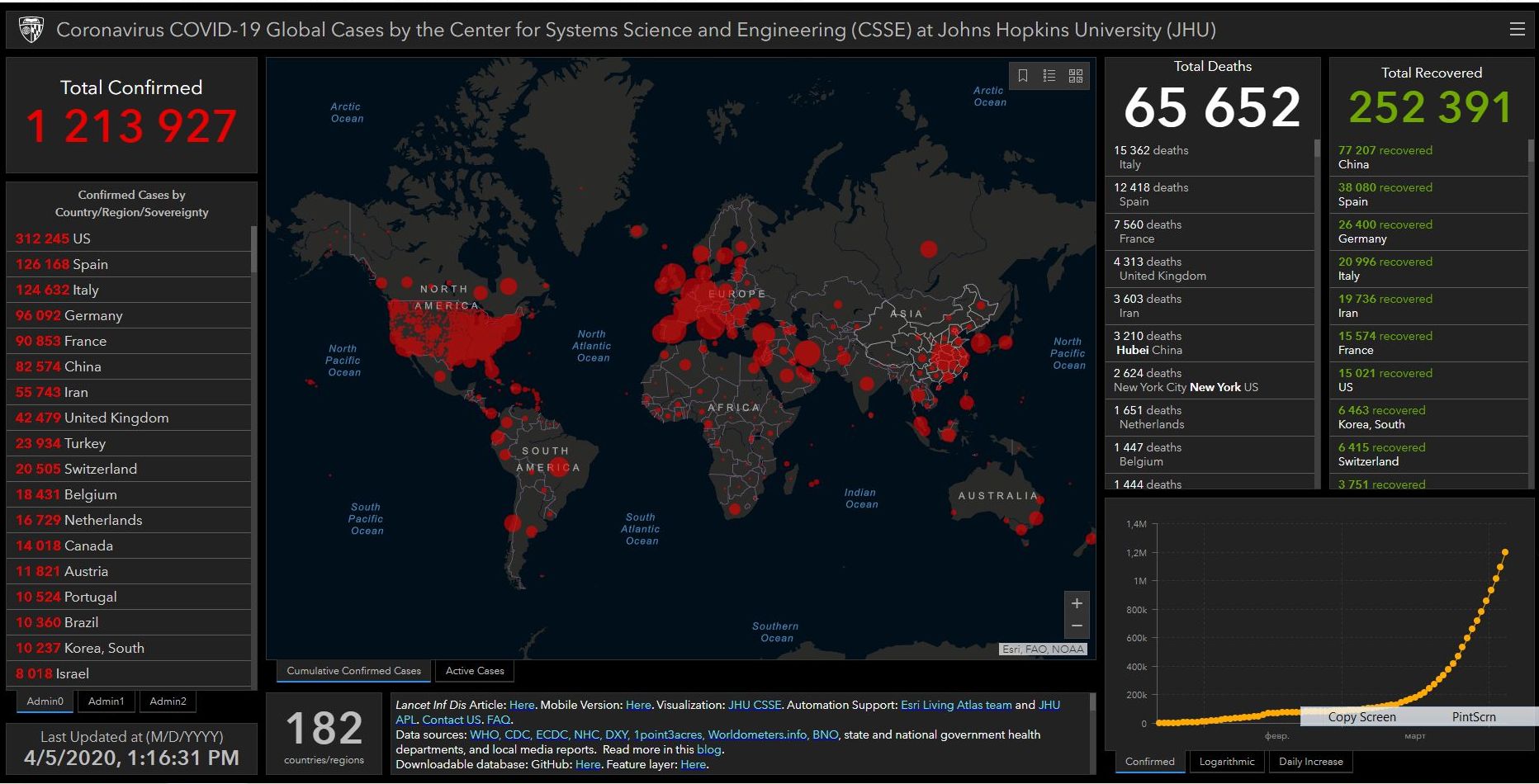Click the Copy Screen button
The height and width of the screenshot is (784, 1539).
1361,717
